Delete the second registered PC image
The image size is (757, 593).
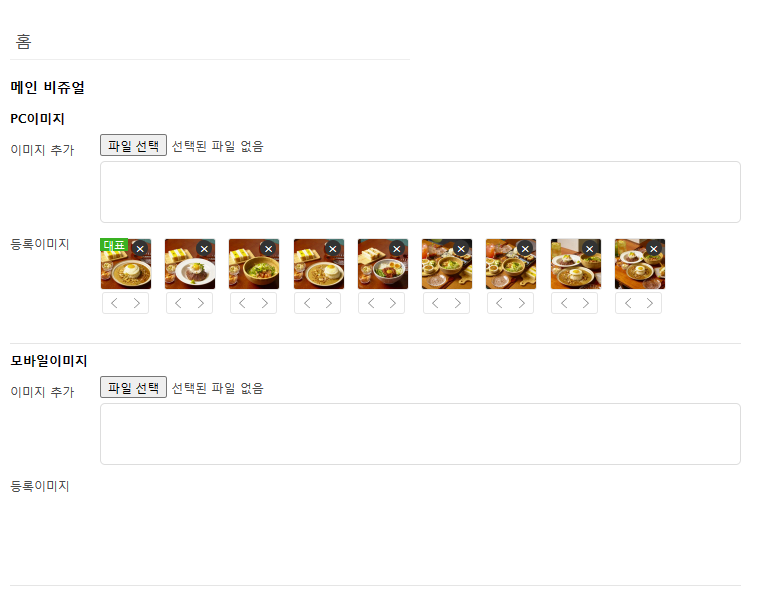coord(204,249)
